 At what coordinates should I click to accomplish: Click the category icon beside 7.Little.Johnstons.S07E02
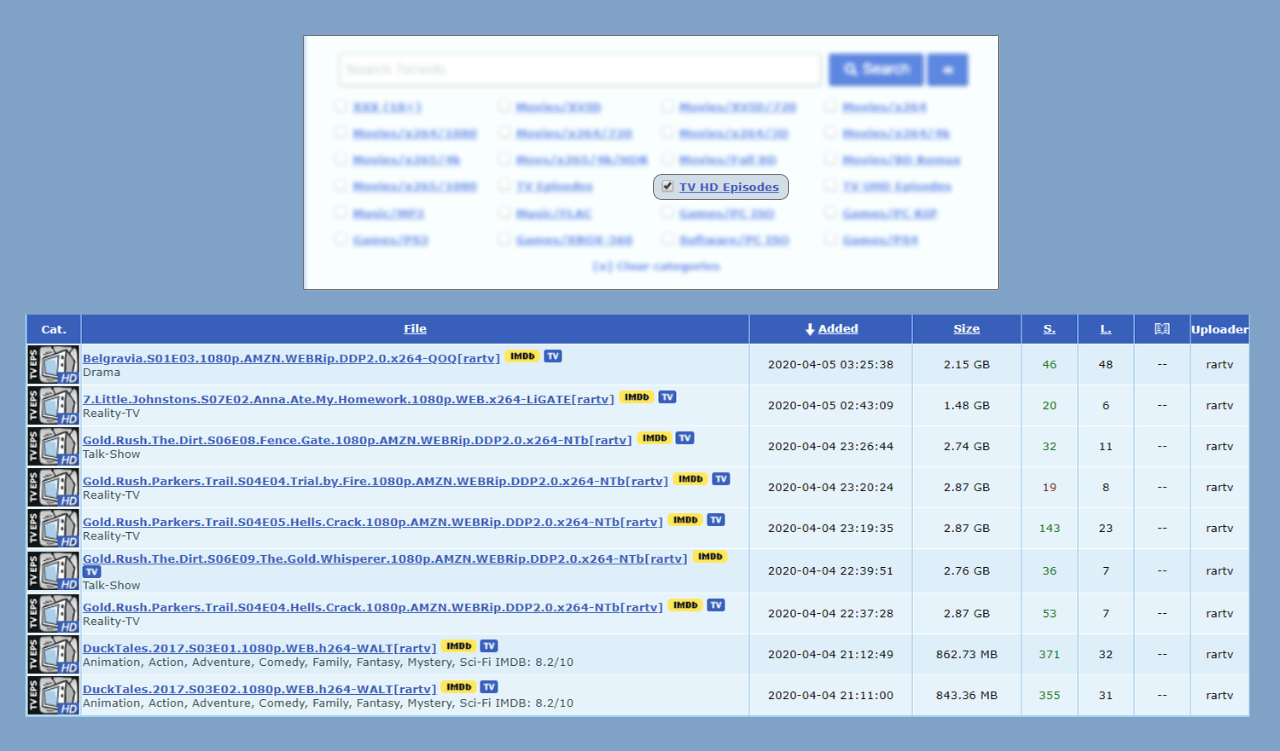pyautogui.click(x=53, y=405)
